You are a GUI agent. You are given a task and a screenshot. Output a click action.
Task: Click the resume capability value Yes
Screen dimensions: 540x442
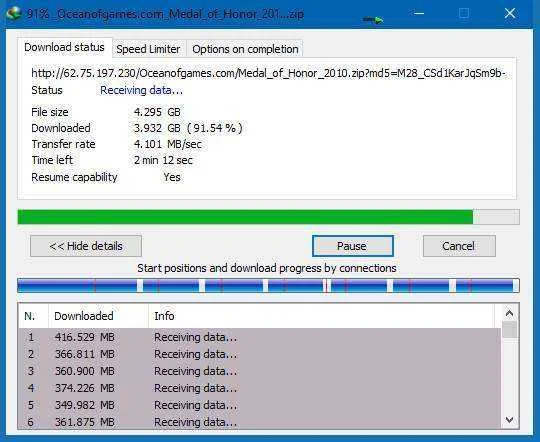172,177
